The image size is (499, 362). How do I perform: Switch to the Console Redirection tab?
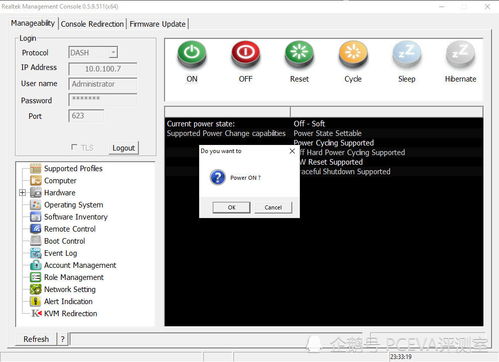pyautogui.click(x=92, y=24)
